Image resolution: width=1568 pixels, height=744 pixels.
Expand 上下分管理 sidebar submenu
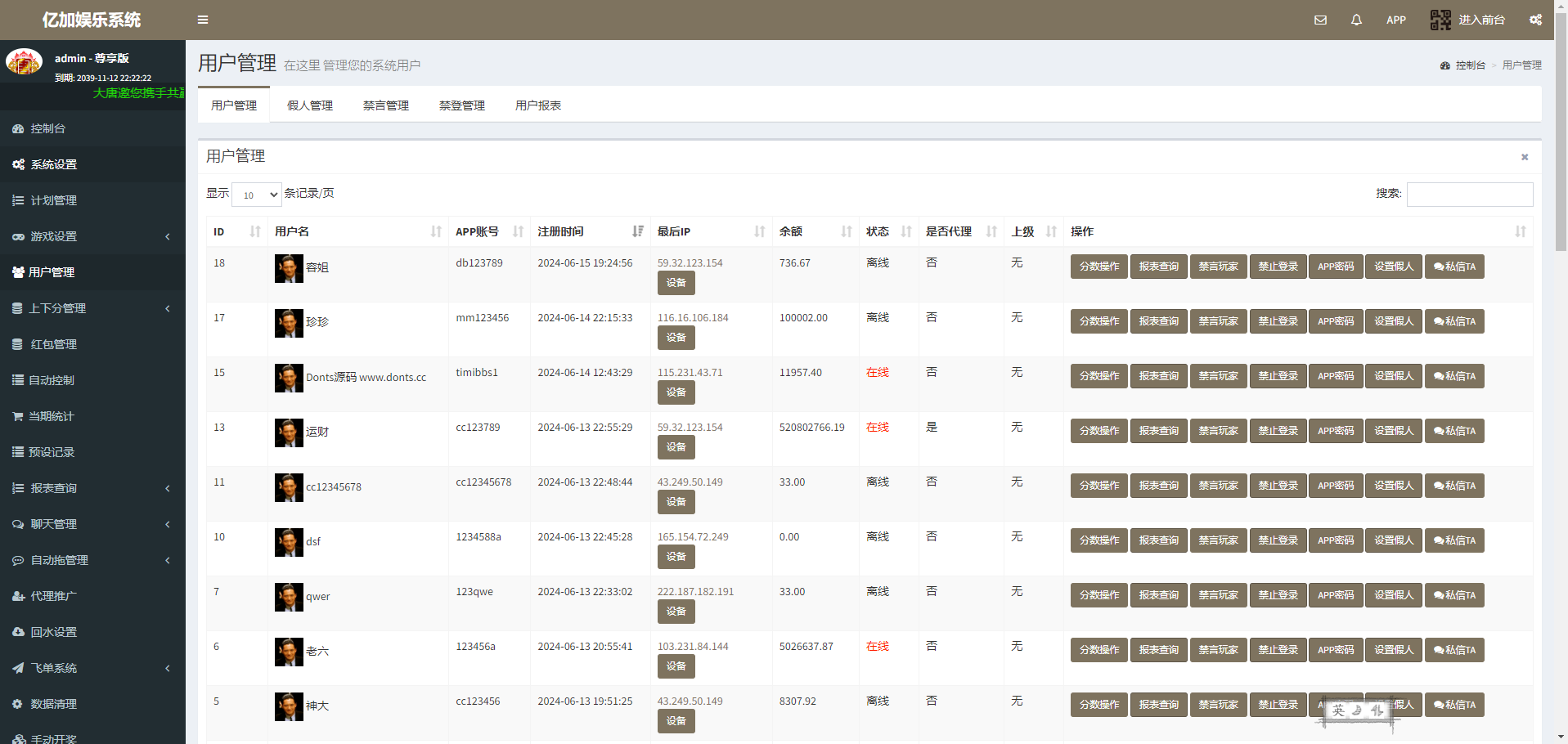click(x=92, y=308)
